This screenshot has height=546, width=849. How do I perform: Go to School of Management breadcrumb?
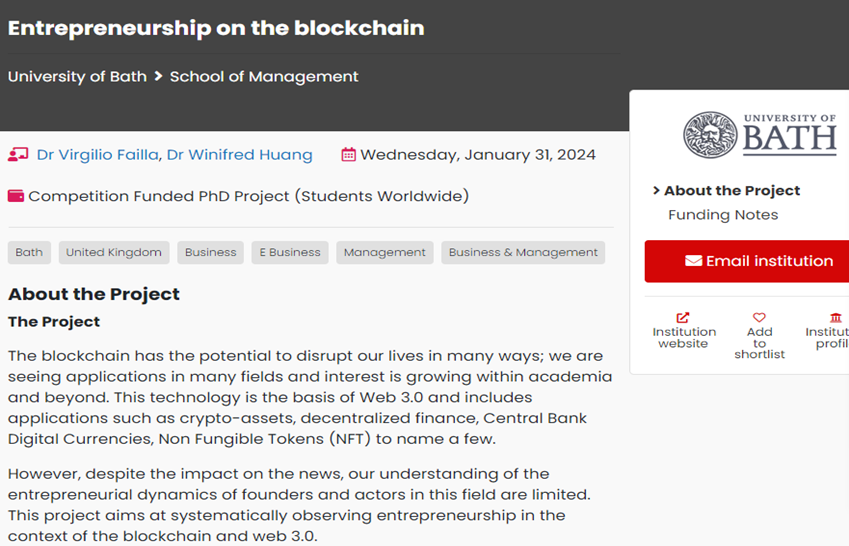coord(264,77)
